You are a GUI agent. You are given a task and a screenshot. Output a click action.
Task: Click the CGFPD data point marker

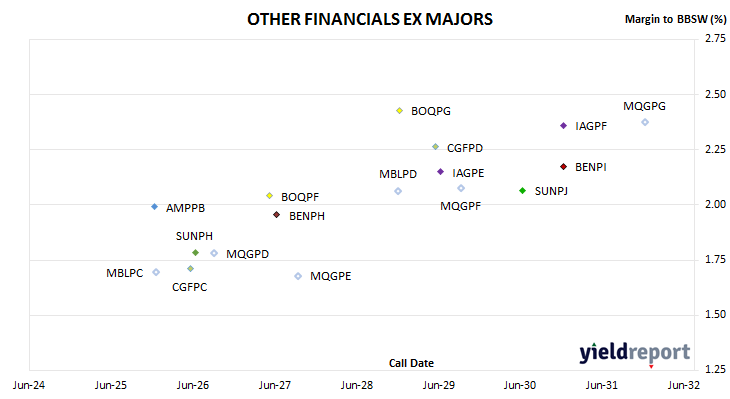[x=435, y=147]
